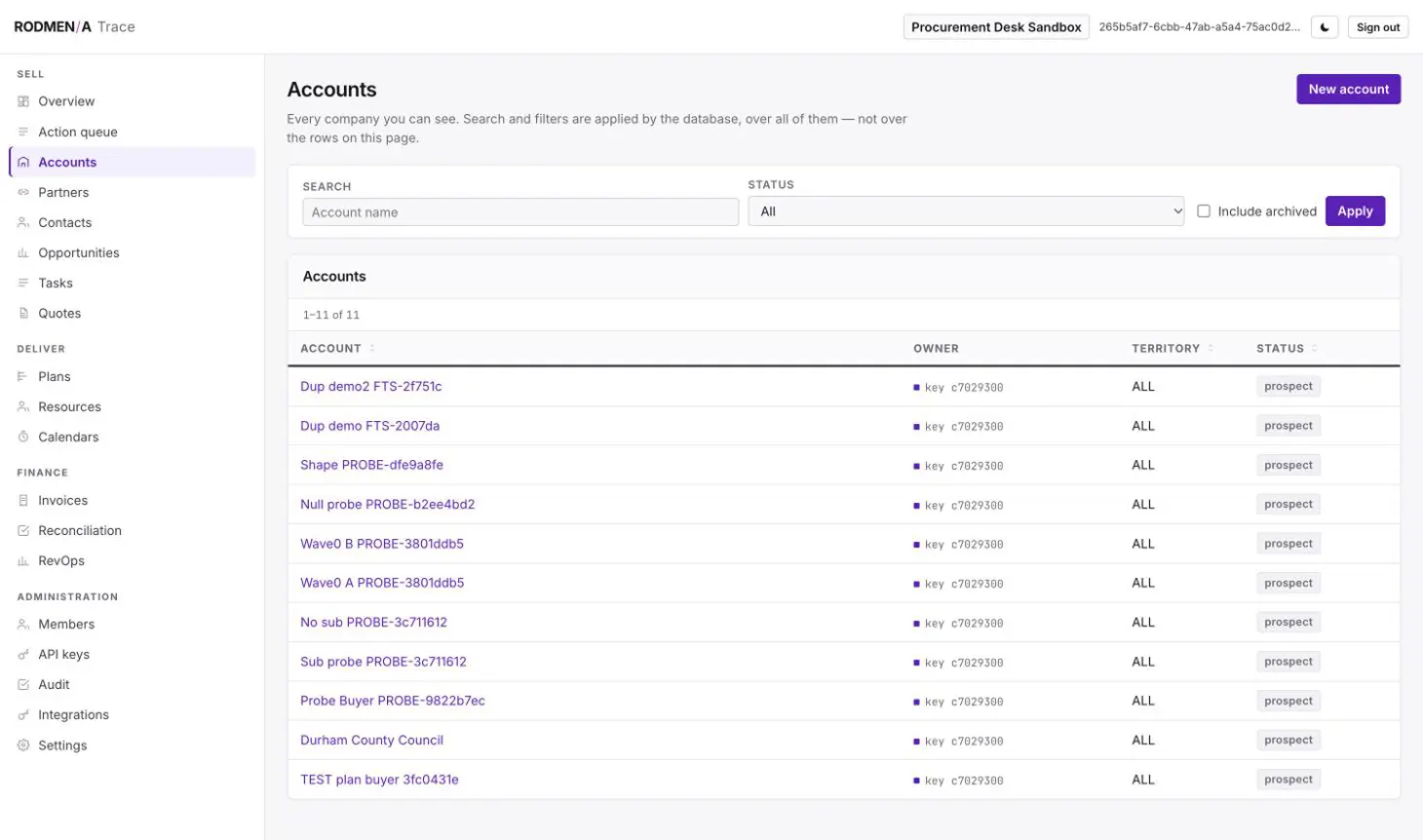Open the Null probe PROBE-b2ee4bd2 account
This screenshot has height=840, width=1423.
click(387, 504)
